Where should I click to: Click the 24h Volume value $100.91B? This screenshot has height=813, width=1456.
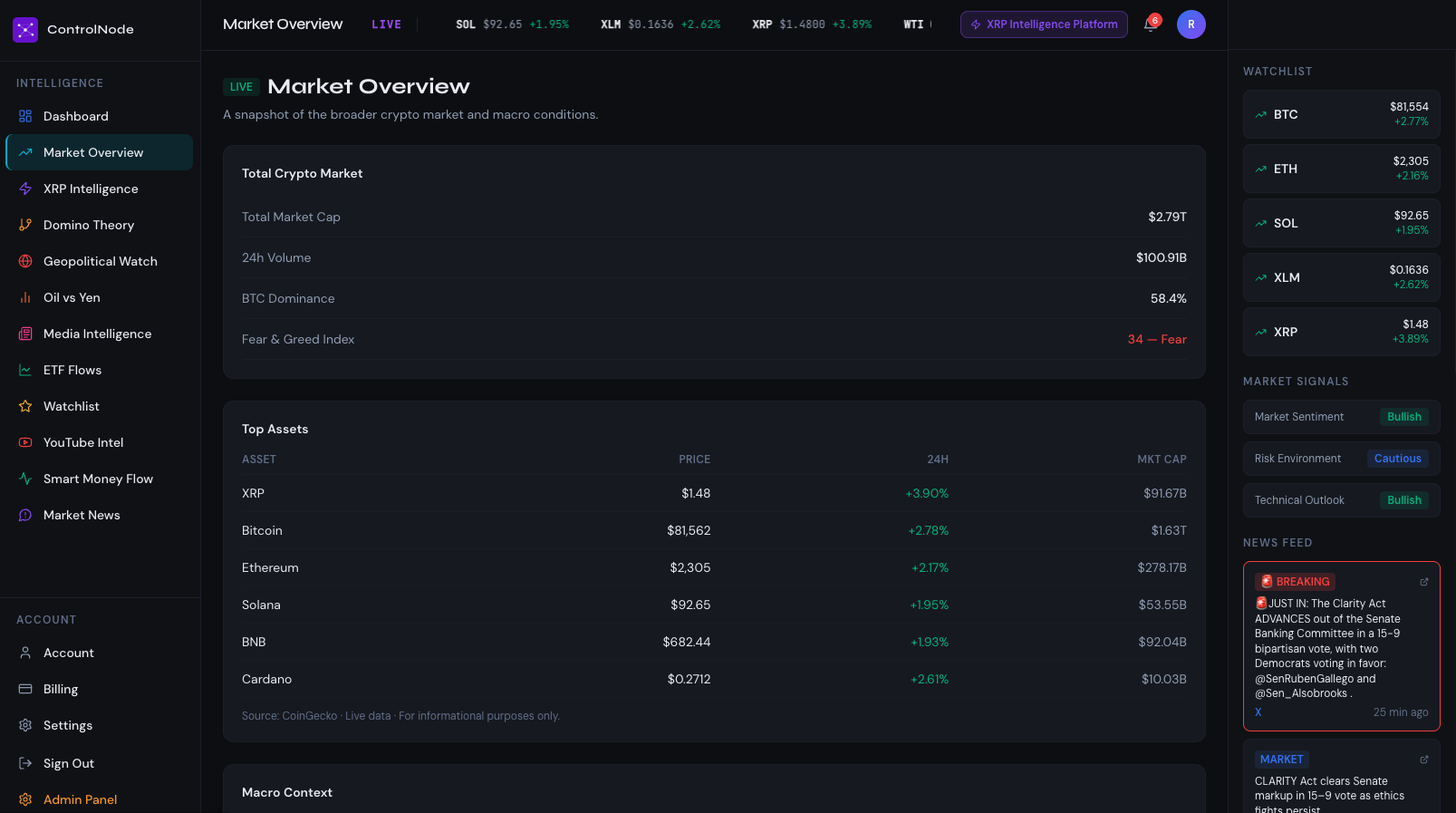[x=1162, y=257]
